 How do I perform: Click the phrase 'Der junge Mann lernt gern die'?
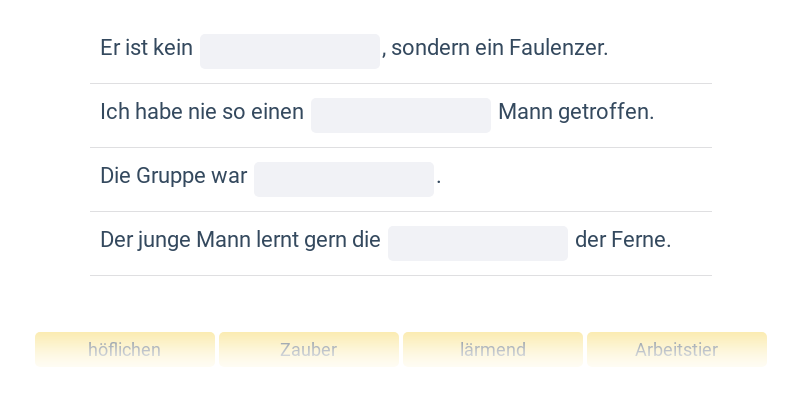pos(240,240)
